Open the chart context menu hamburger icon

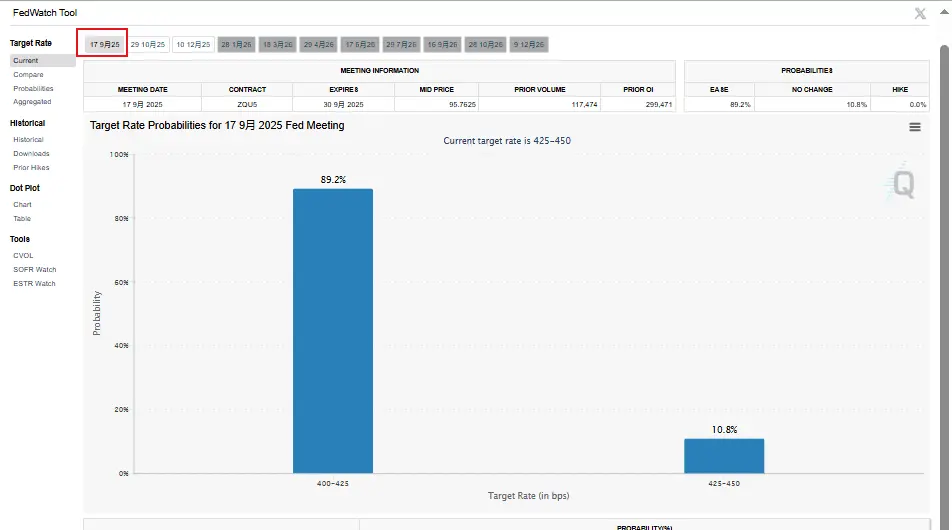pyautogui.click(x=914, y=127)
